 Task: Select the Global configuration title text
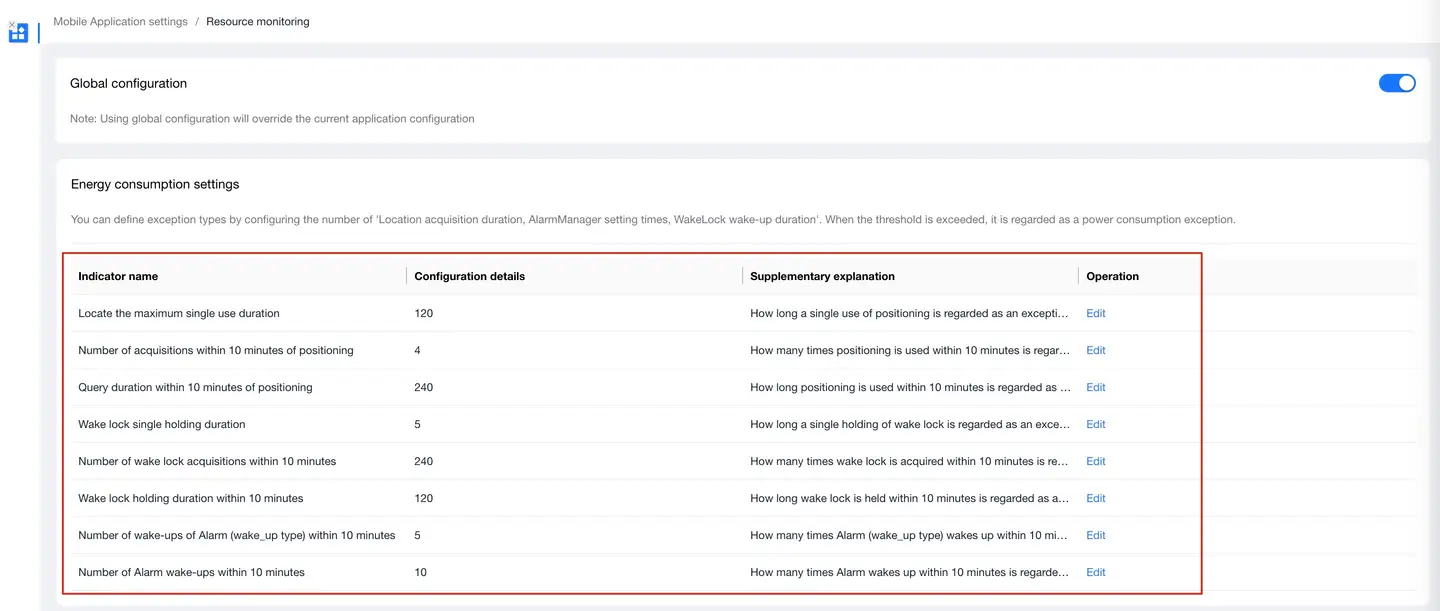[x=128, y=83]
